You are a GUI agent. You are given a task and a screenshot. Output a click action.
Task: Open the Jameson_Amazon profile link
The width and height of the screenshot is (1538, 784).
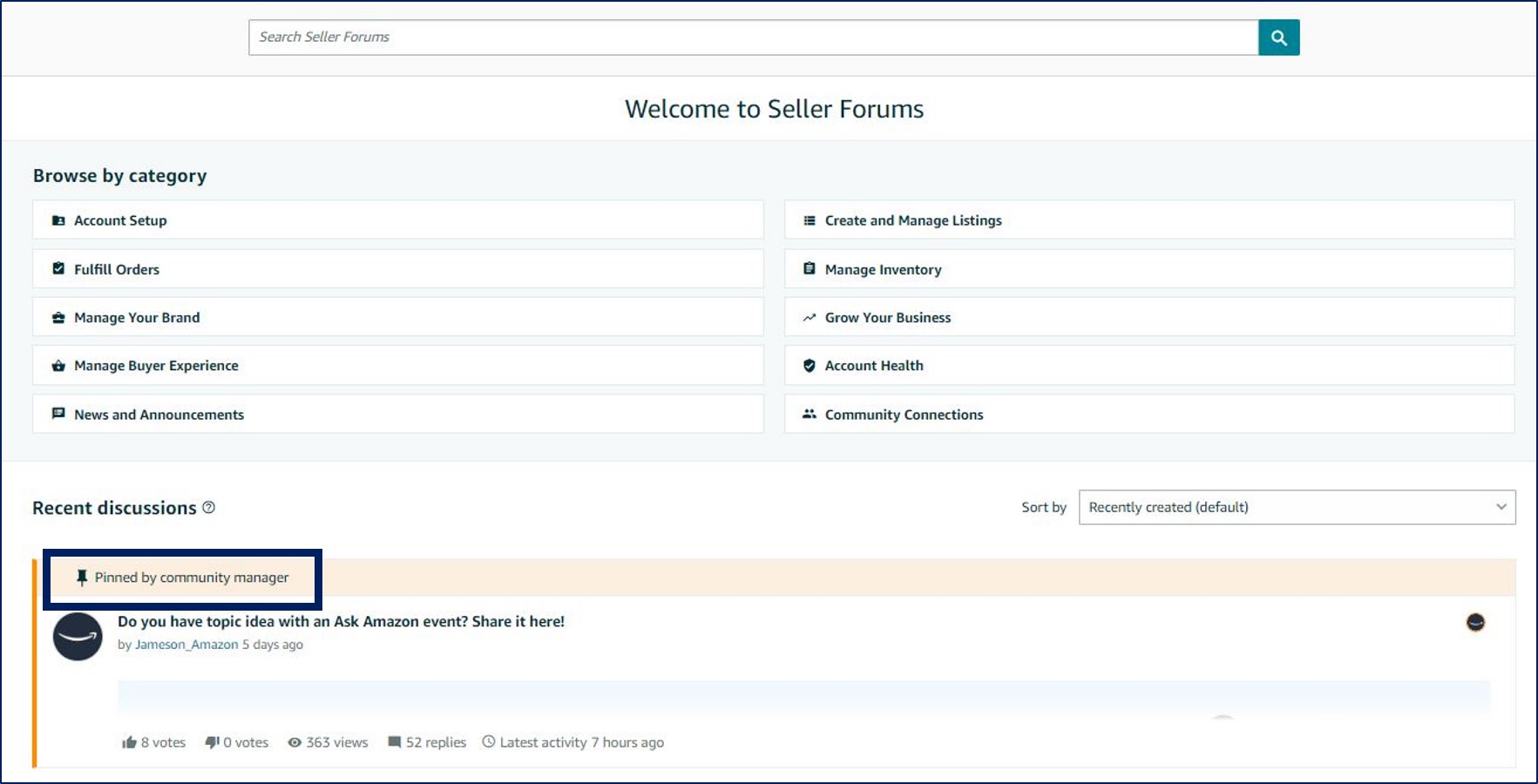(186, 645)
